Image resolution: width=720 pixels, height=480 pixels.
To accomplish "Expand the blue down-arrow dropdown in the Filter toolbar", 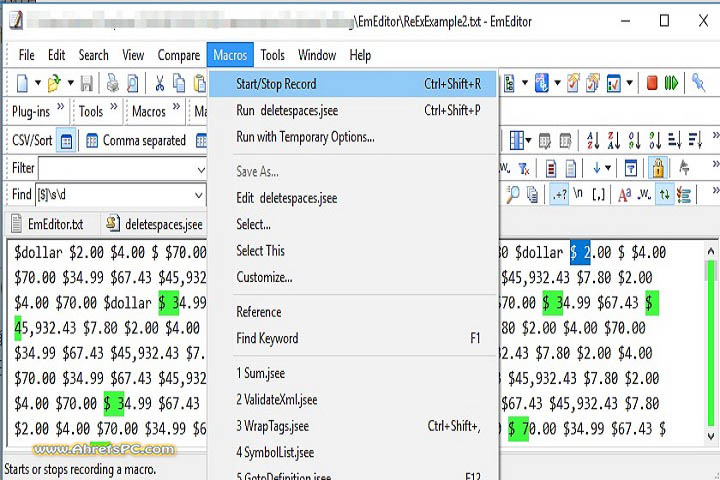I will coord(608,168).
